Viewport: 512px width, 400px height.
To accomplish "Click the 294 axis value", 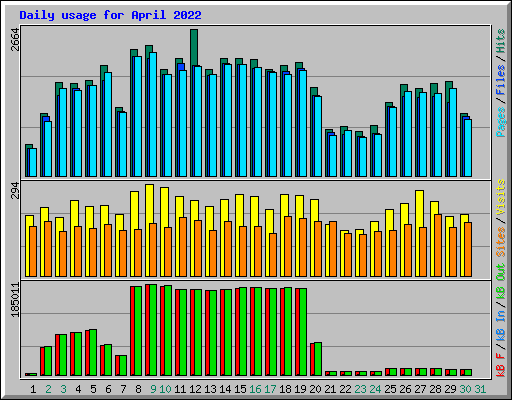I will [15, 190].
